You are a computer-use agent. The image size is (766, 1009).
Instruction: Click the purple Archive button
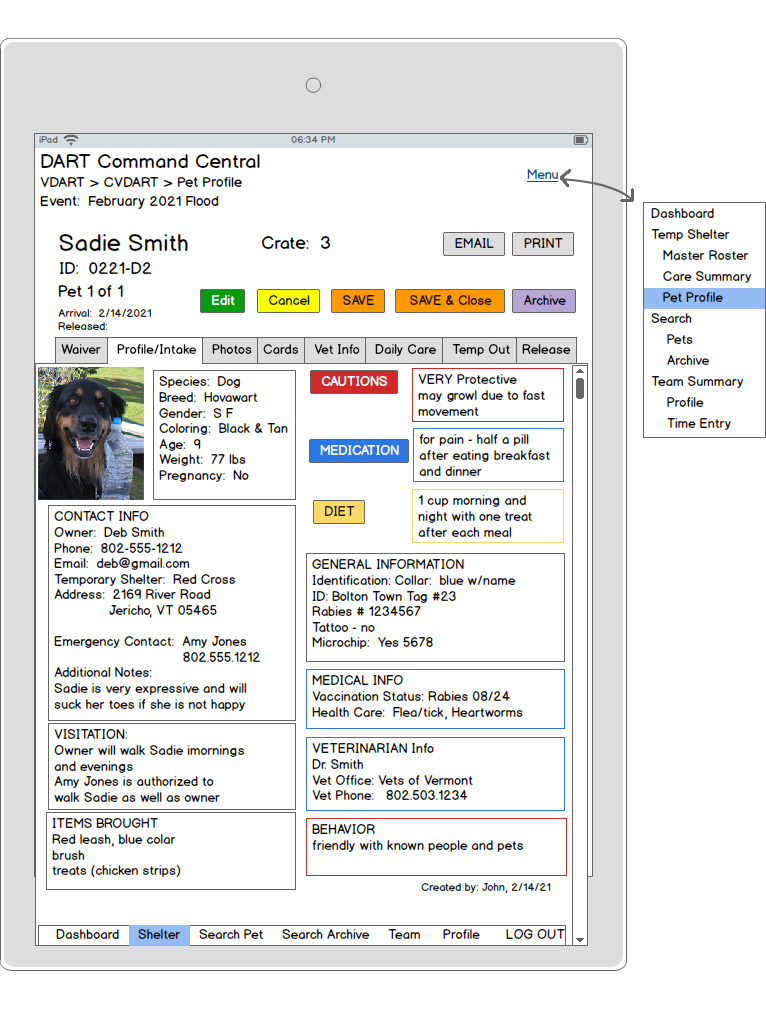click(544, 300)
